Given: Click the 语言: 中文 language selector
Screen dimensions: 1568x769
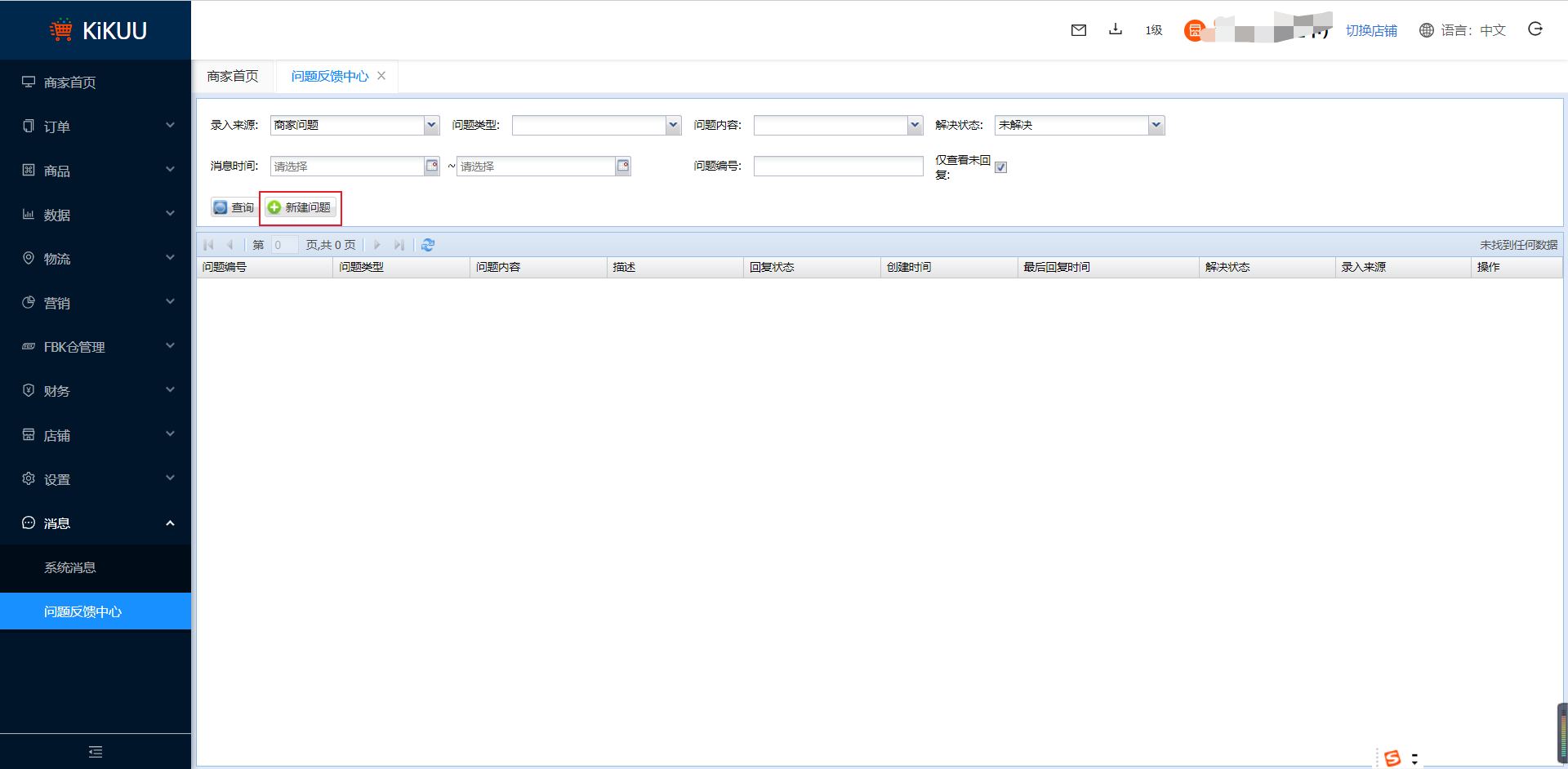Looking at the screenshot, I should tap(1473, 30).
